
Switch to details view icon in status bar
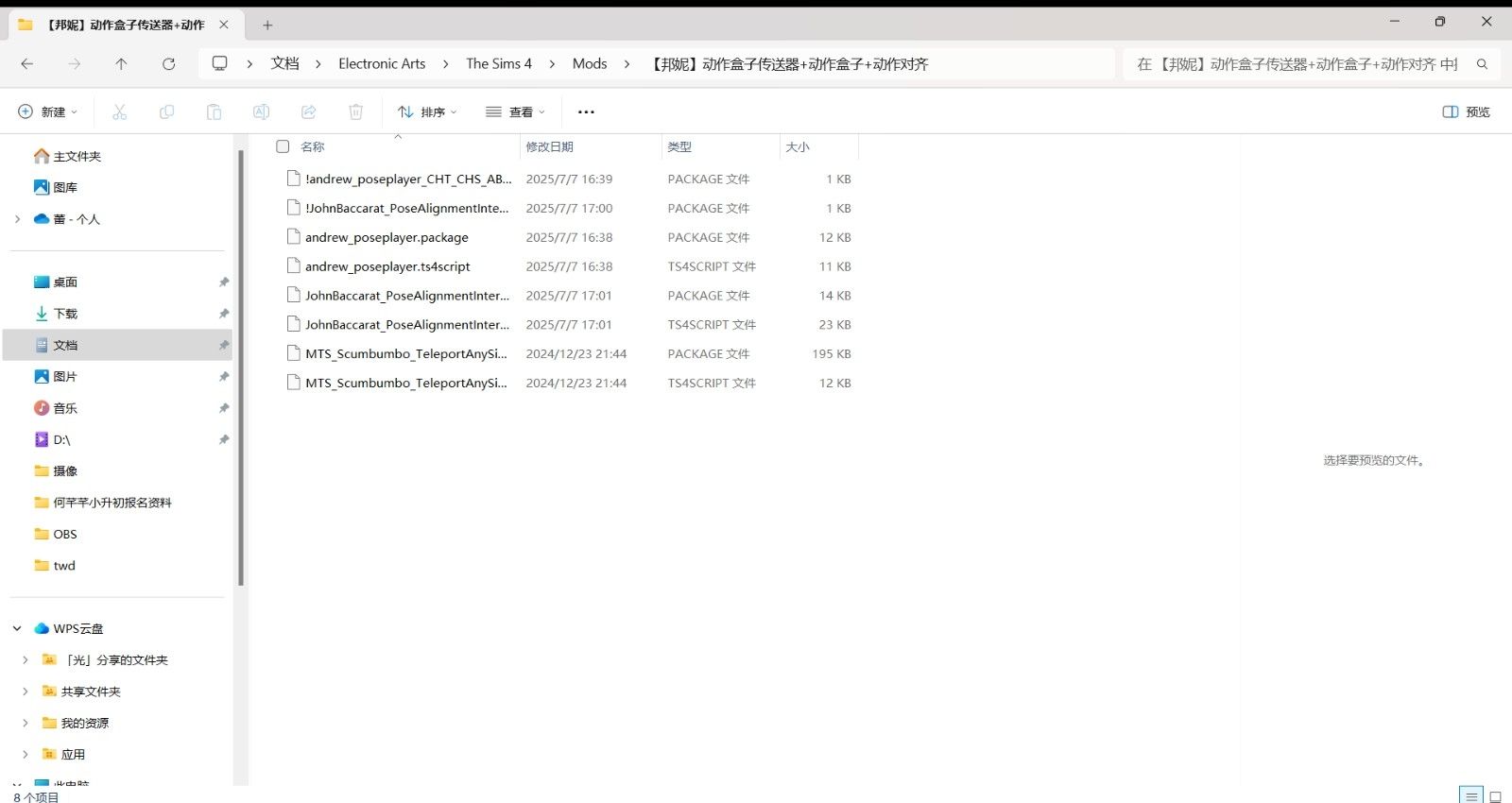coord(1470,795)
